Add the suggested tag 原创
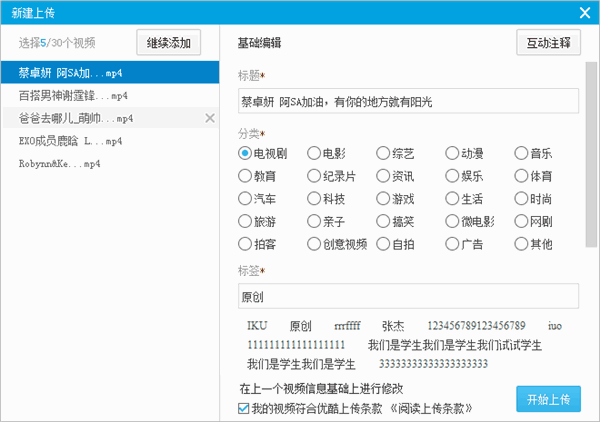The image size is (600, 422). 300,326
